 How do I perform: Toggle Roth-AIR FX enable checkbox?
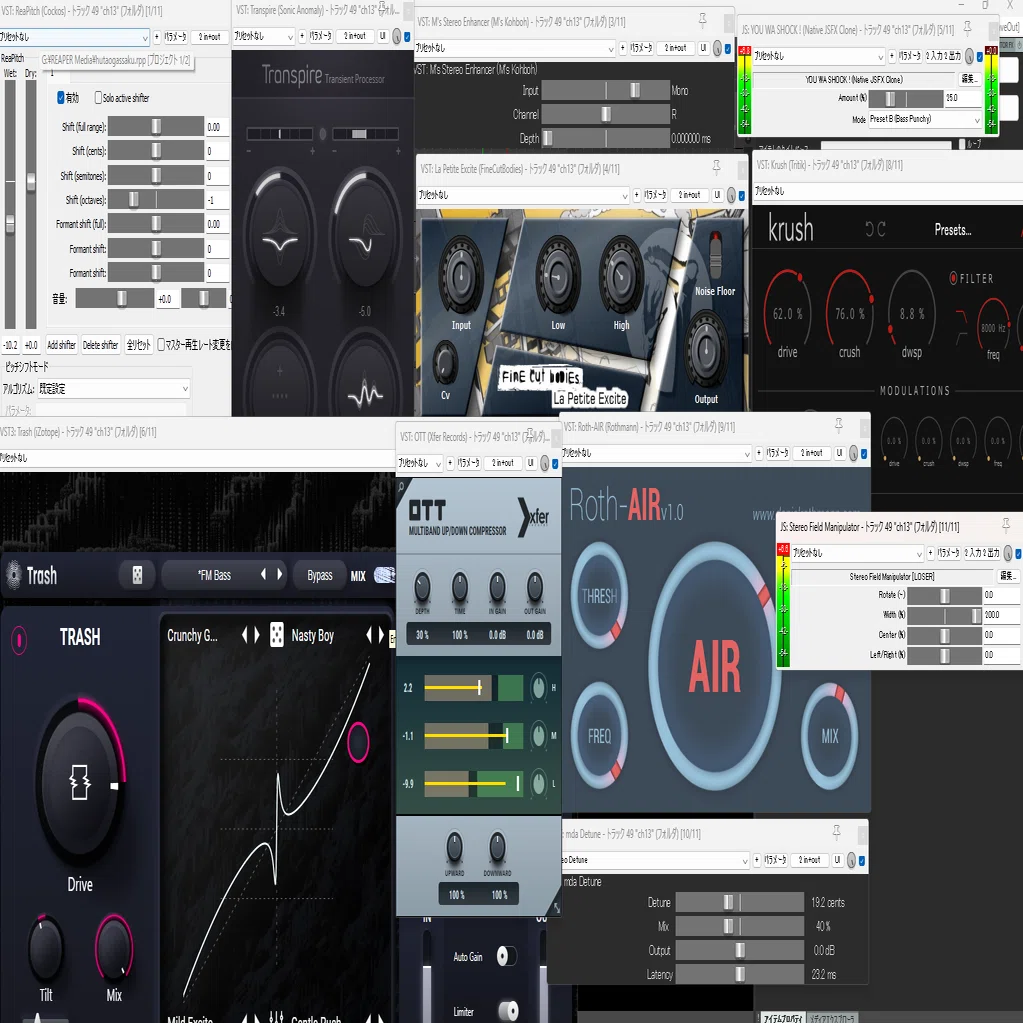pyautogui.click(x=864, y=453)
